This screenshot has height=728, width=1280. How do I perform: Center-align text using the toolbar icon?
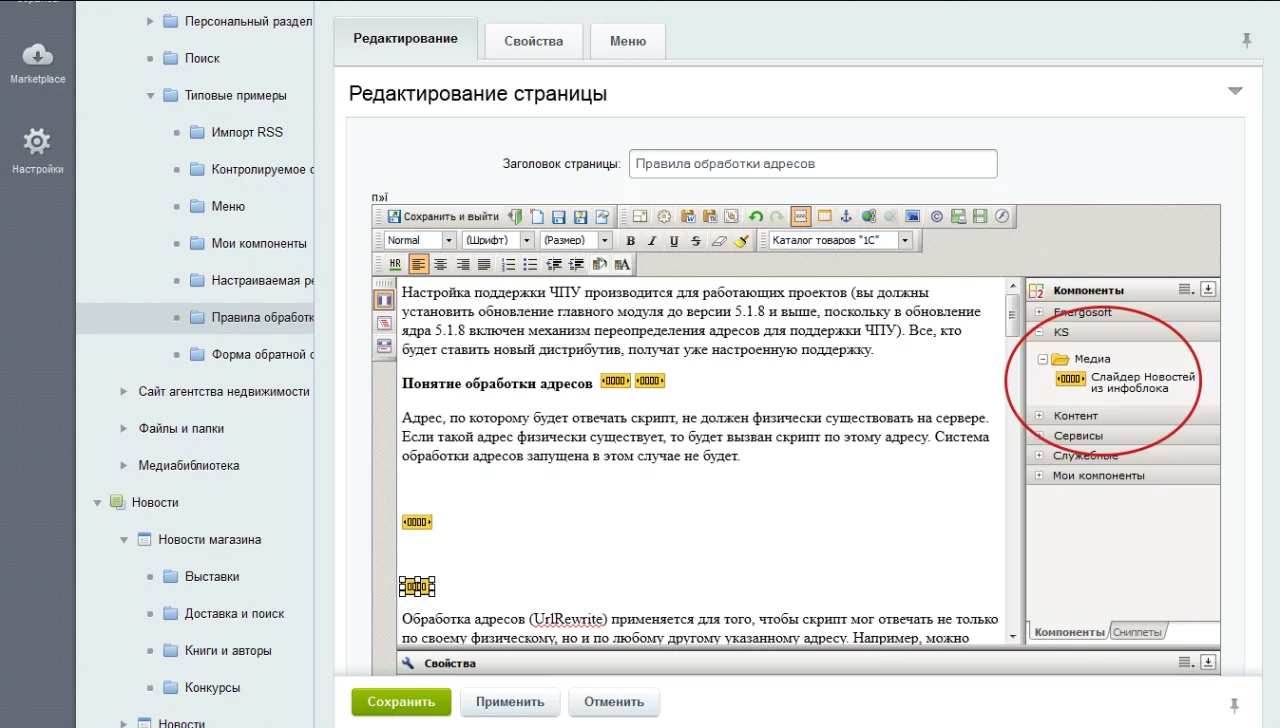(x=440, y=265)
